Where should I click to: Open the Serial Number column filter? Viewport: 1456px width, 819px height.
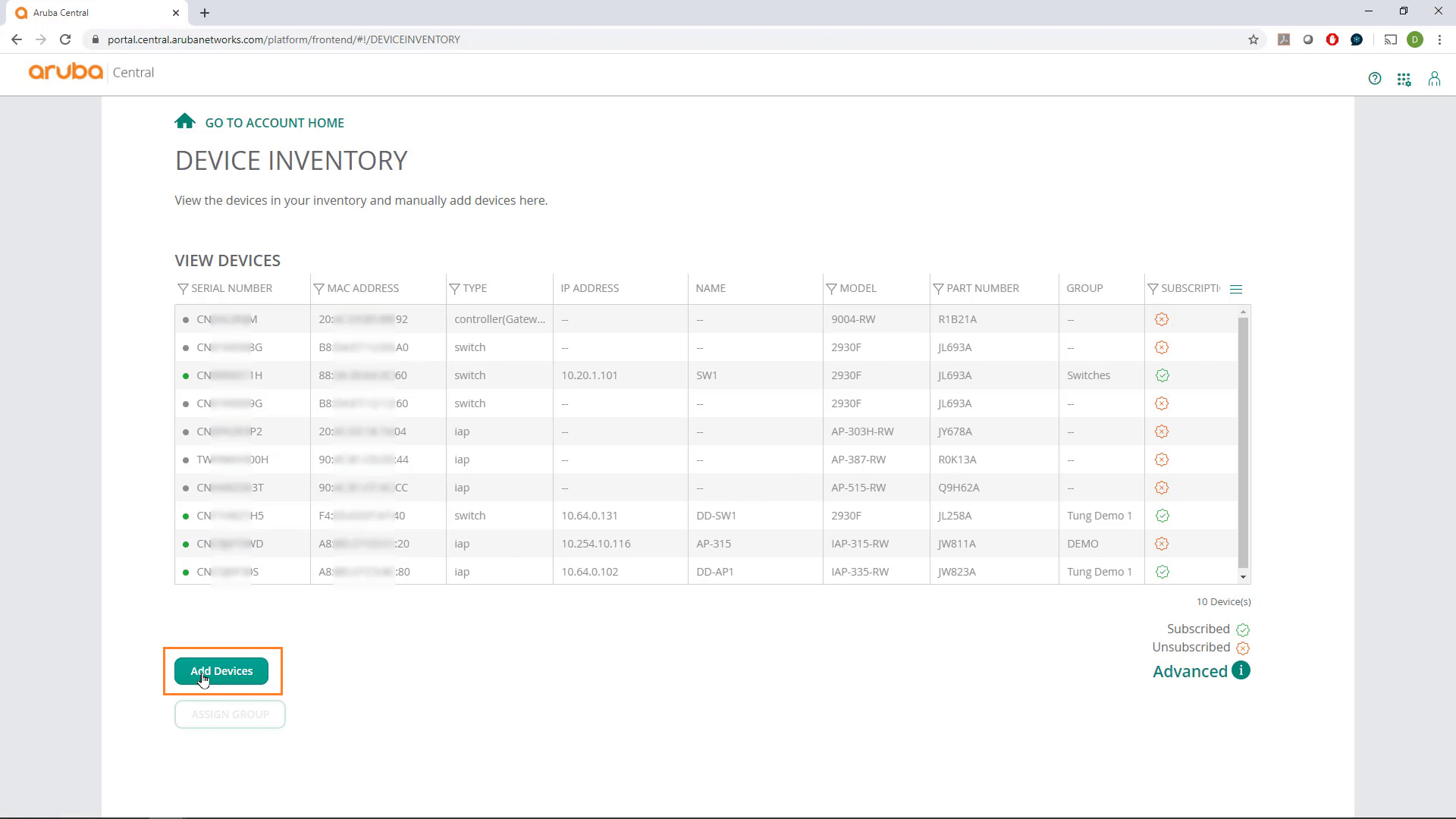182,288
